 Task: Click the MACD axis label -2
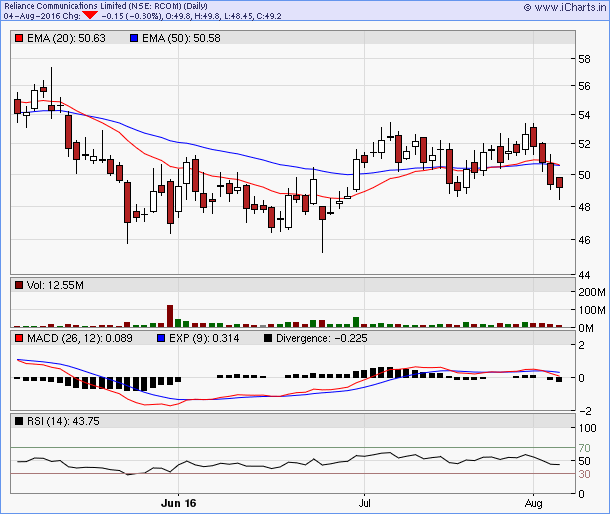coord(583,411)
